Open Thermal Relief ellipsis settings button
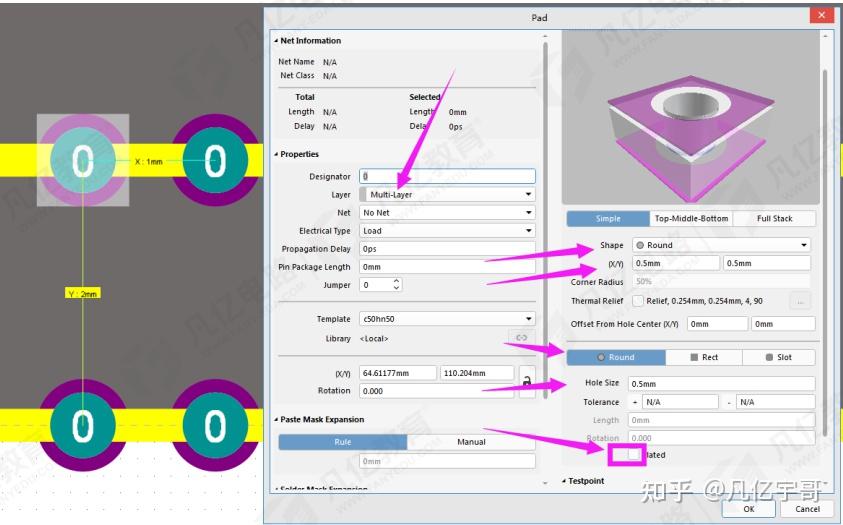Screen dimensions: 843x525 tap(801, 301)
